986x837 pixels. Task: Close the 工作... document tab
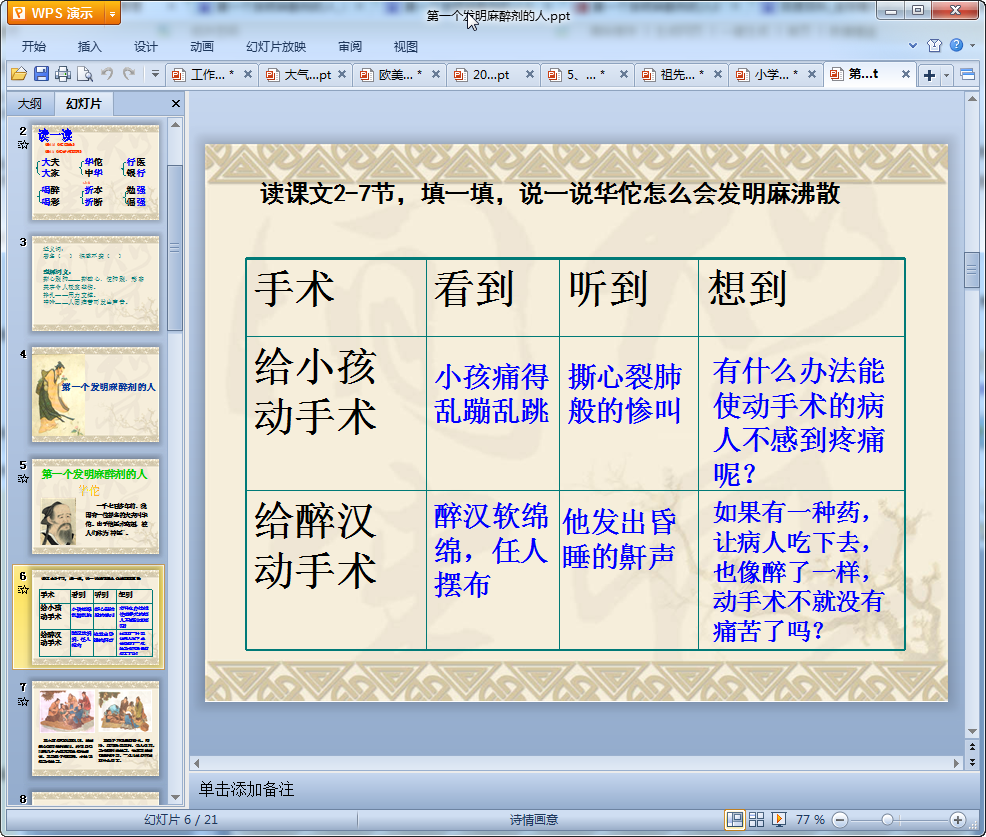coord(248,74)
